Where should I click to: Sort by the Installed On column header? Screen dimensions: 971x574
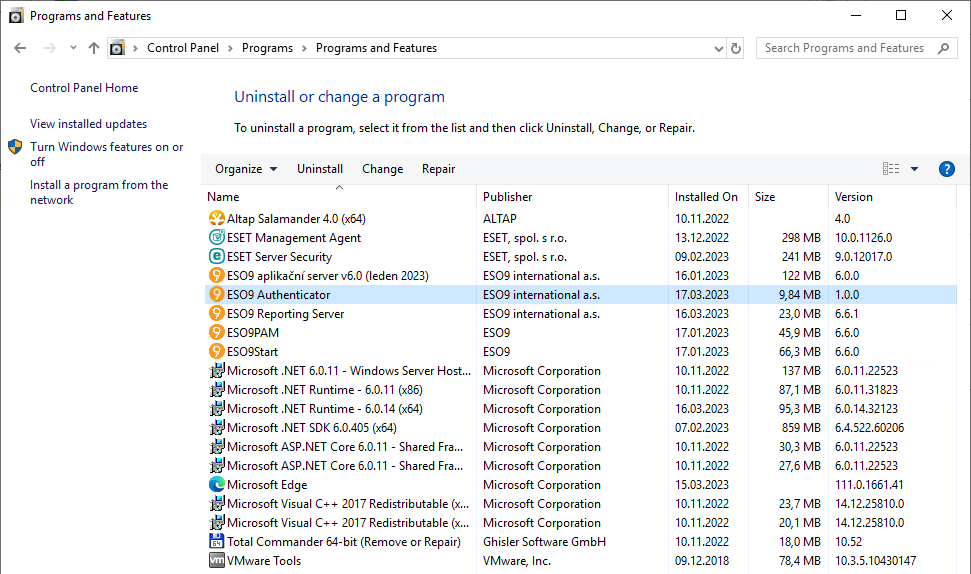708,197
